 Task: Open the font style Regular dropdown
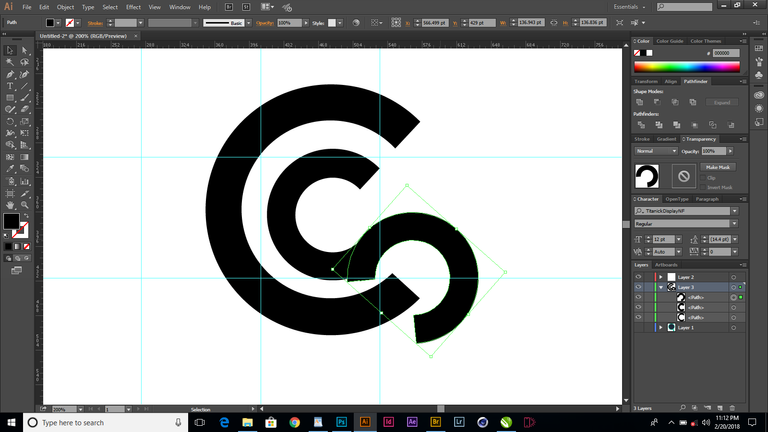[x=734, y=224]
